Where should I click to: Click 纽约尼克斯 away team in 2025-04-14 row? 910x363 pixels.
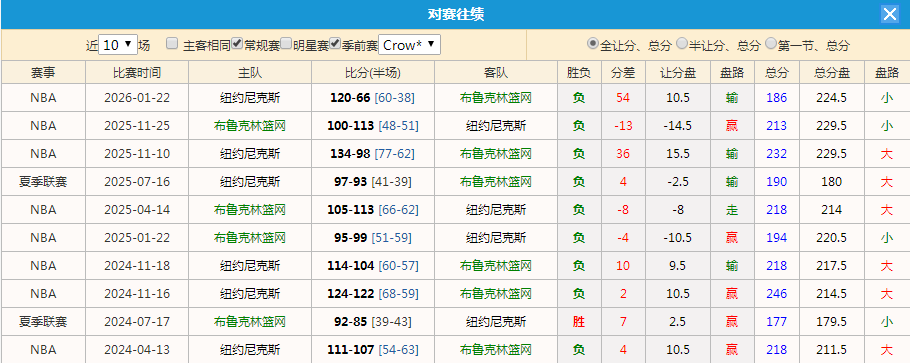(x=496, y=210)
